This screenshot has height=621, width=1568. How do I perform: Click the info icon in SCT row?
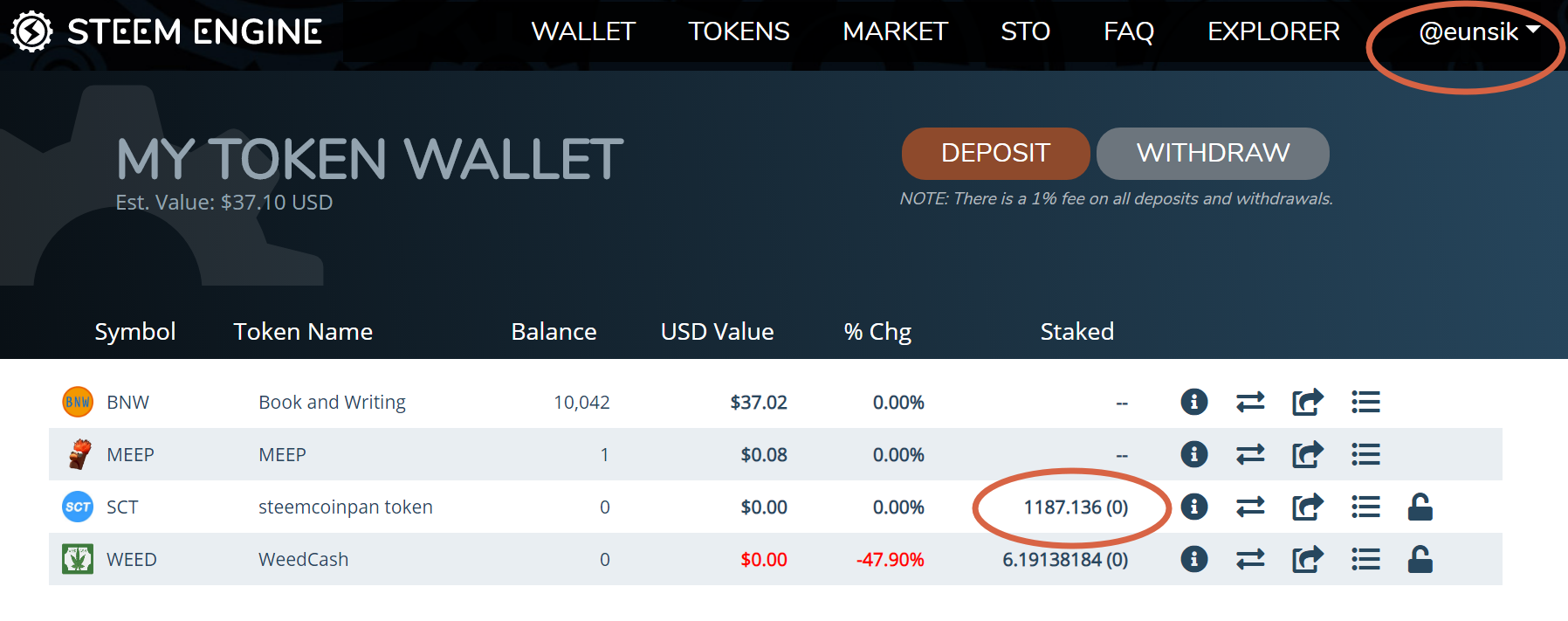click(1193, 507)
